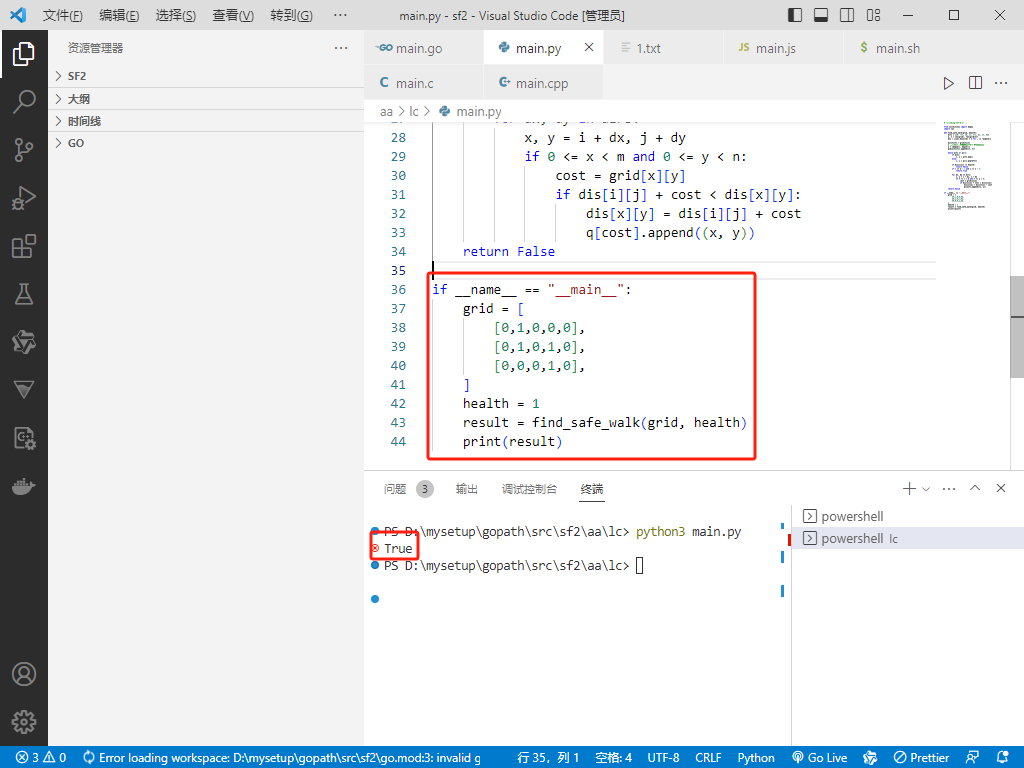Click the code minimap overview
This screenshot has width=1024, height=768.
click(x=970, y=165)
